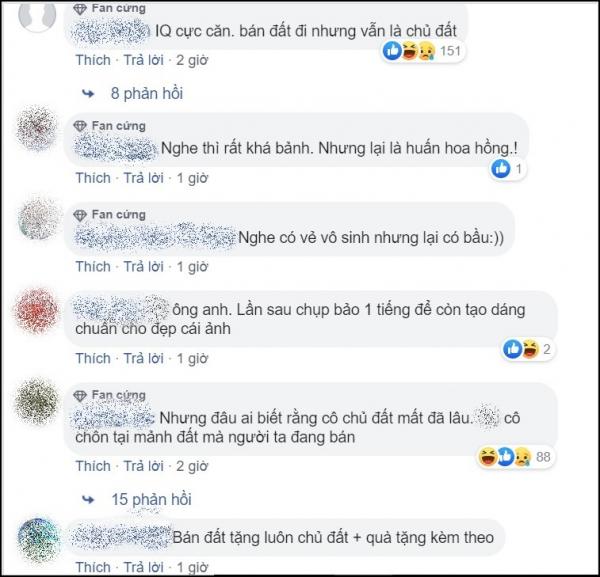Click the 'Fan cứng' diamond badge on the 'vô sinh' comment
Image resolution: width=600 pixels, height=577 pixels.
coord(80,215)
